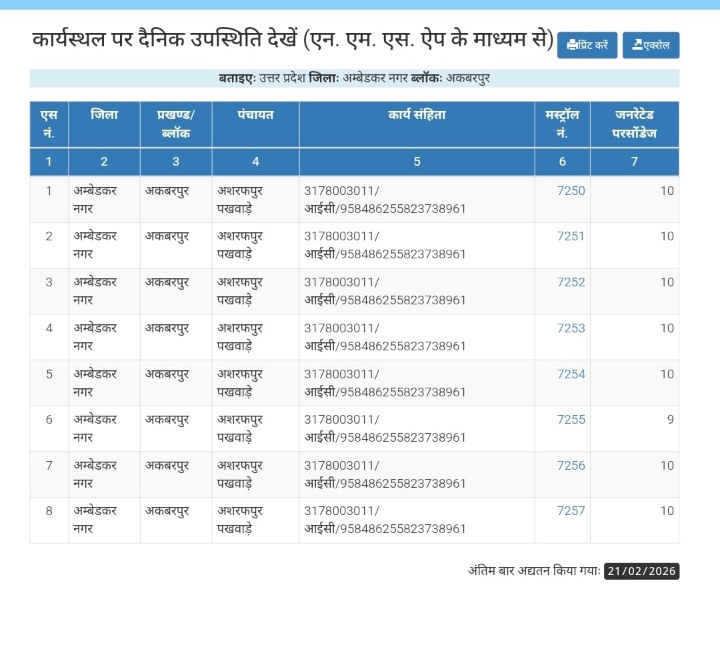The width and height of the screenshot is (720, 649).
Task: Click muster roll number 7254
Action: point(571,374)
